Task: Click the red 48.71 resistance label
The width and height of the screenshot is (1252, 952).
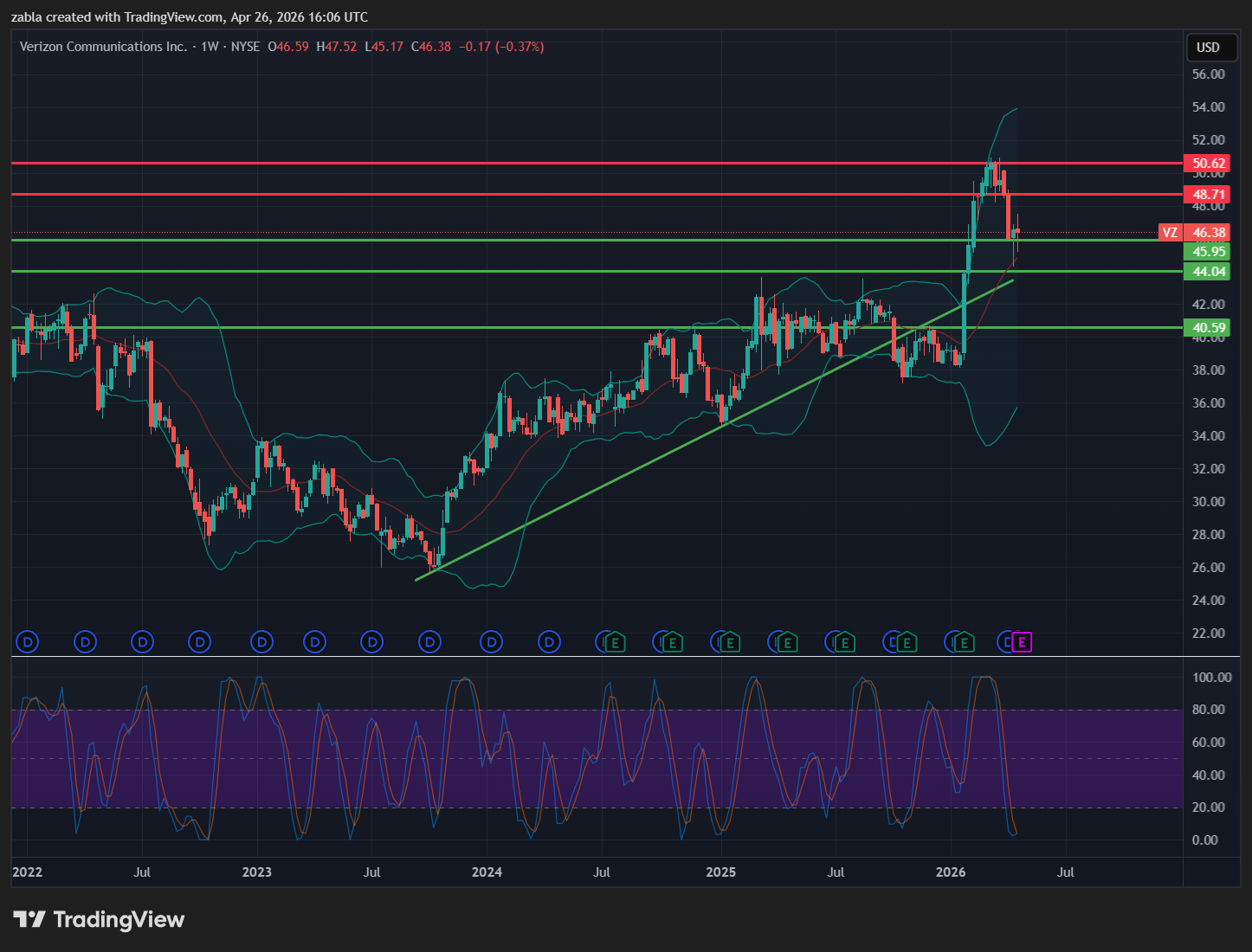Action: click(x=1209, y=195)
